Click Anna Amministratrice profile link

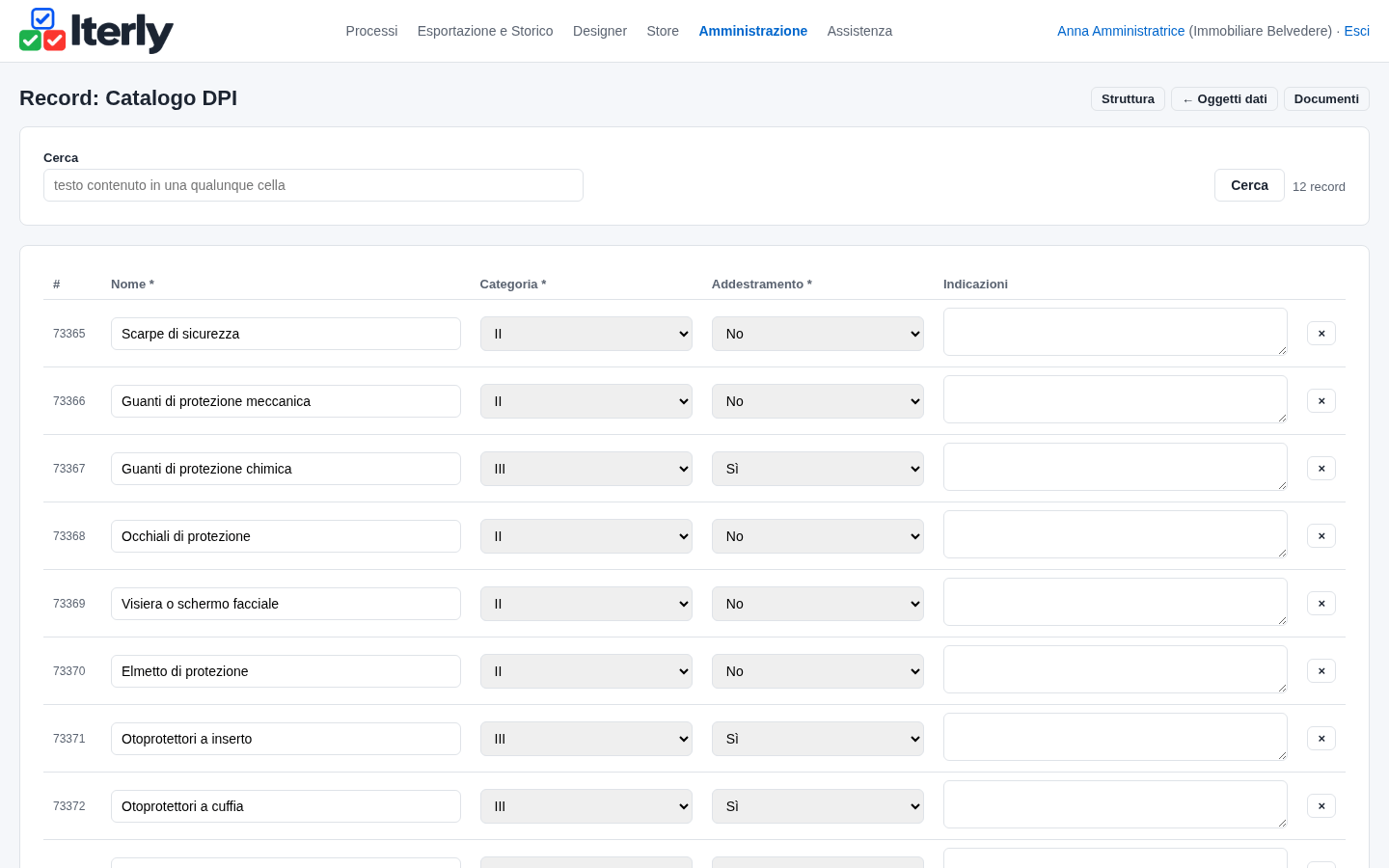click(1121, 31)
